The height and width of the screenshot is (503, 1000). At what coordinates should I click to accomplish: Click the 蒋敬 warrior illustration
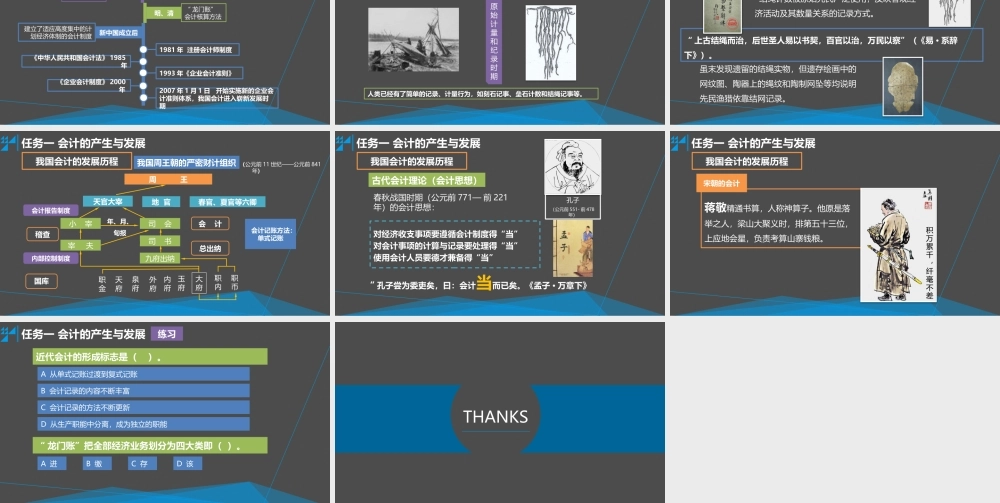899,245
